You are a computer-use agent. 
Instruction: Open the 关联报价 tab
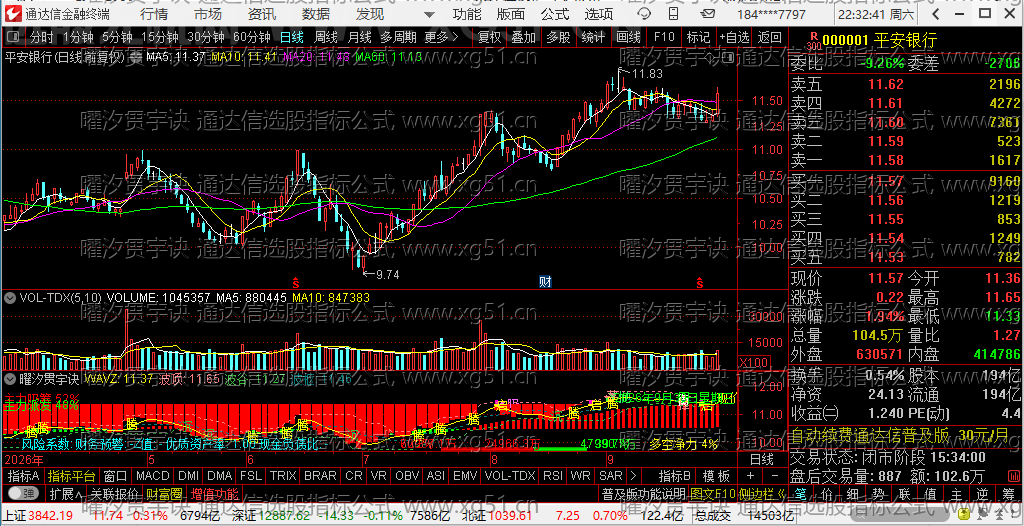click(x=114, y=493)
